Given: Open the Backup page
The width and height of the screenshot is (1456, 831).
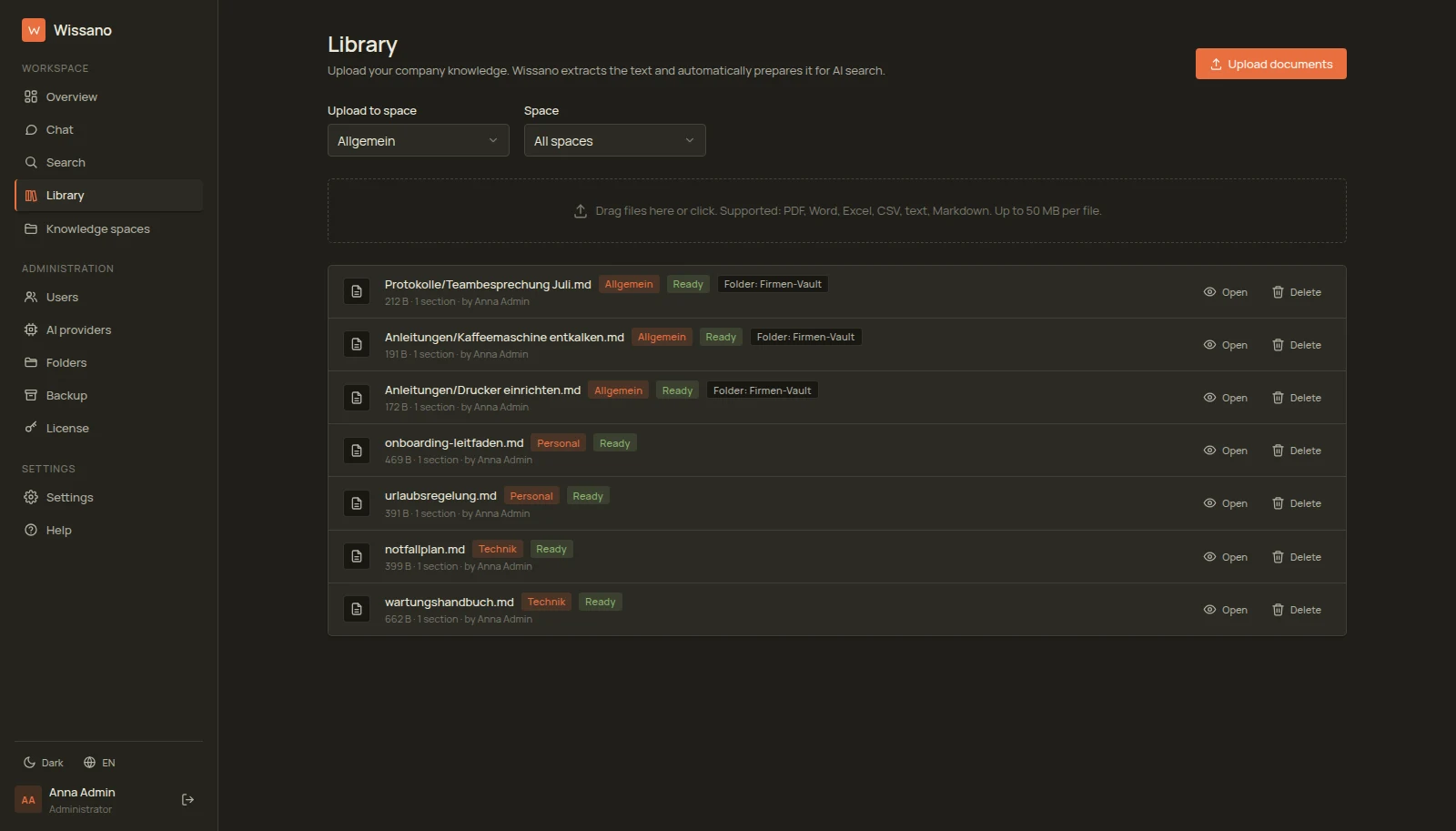Looking at the screenshot, I should click(x=108, y=395).
